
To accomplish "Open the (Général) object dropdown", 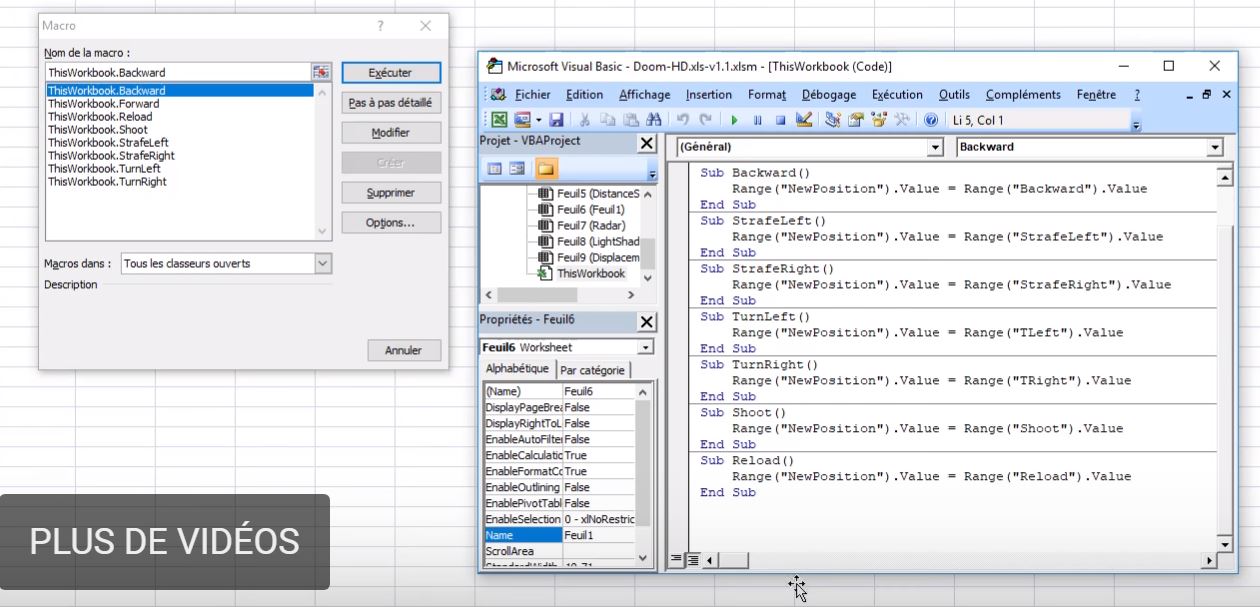I will [x=935, y=147].
